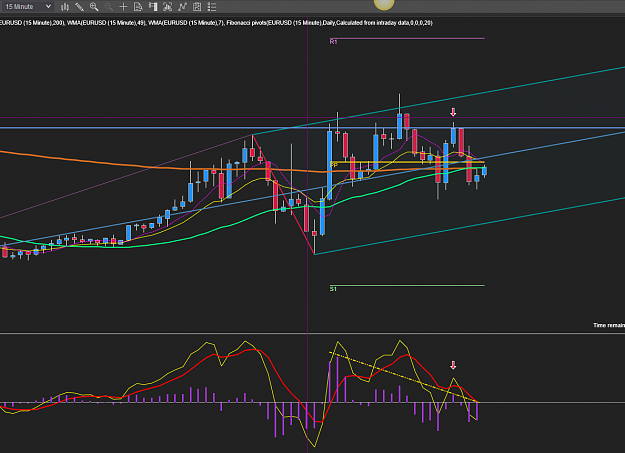Screen dimensions: 625x453
Task: Select the R1 pivot level label
Action: pyautogui.click(x=333, y=41)
